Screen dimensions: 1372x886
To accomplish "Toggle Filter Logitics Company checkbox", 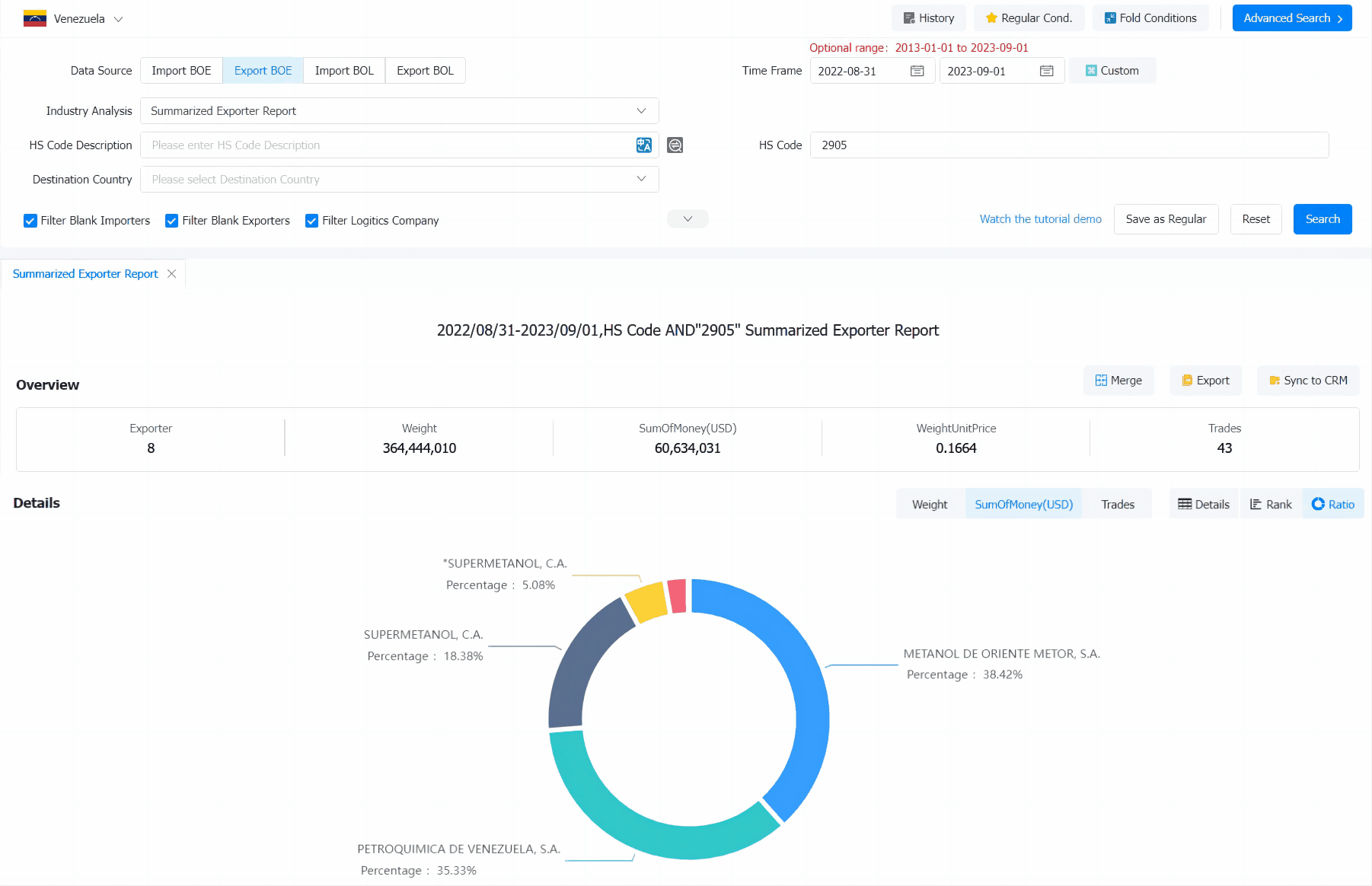I will (311, 221).
